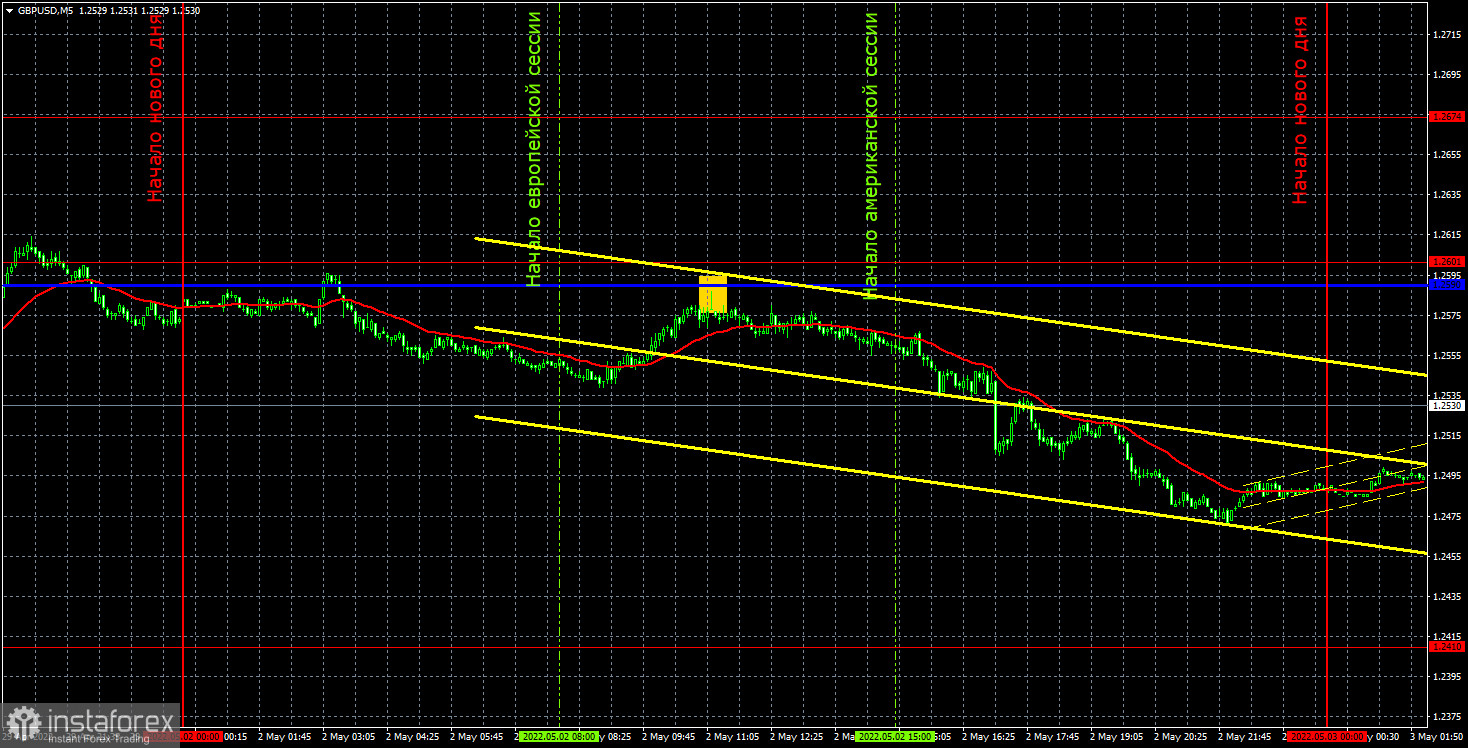Click the current price label 1.2530
1468x748 pixels.
tap(1447, 406)
